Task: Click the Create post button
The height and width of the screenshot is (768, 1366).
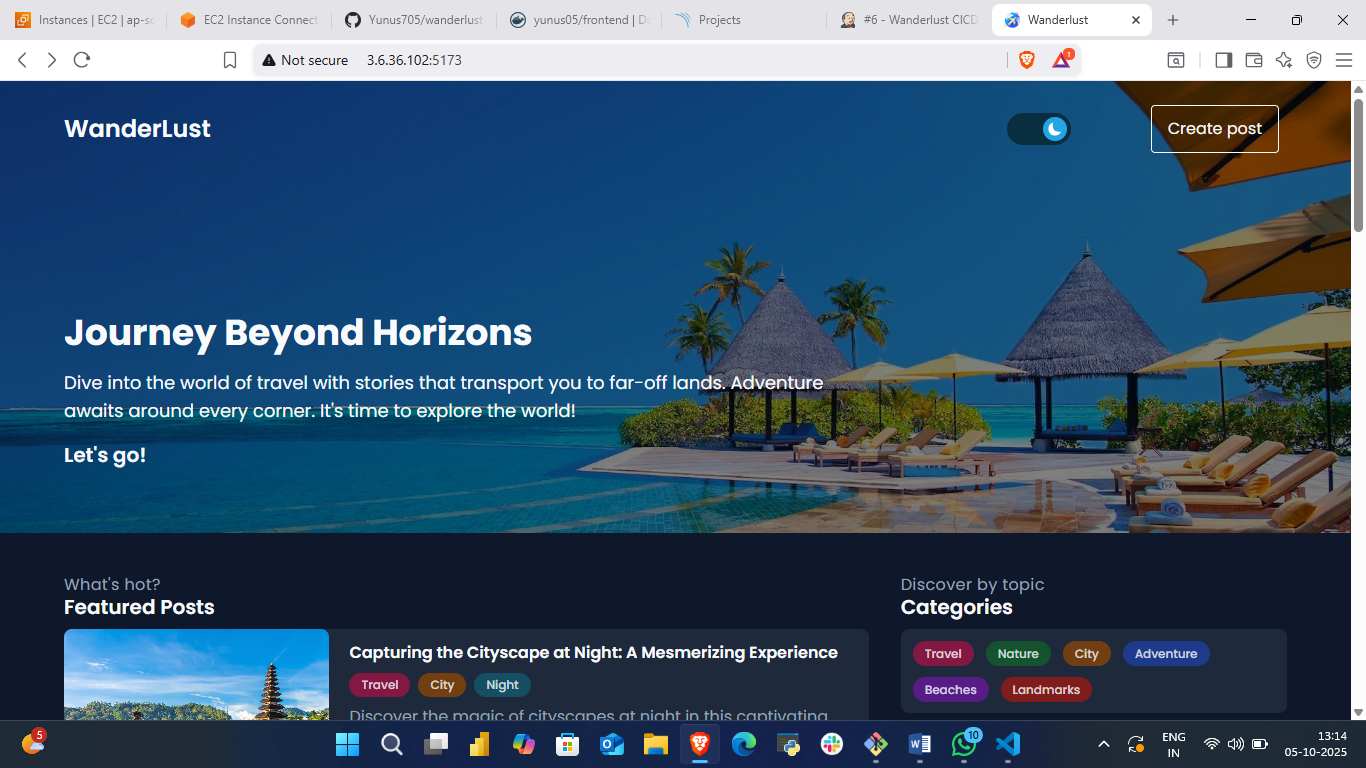Action: pos(1214,129)
